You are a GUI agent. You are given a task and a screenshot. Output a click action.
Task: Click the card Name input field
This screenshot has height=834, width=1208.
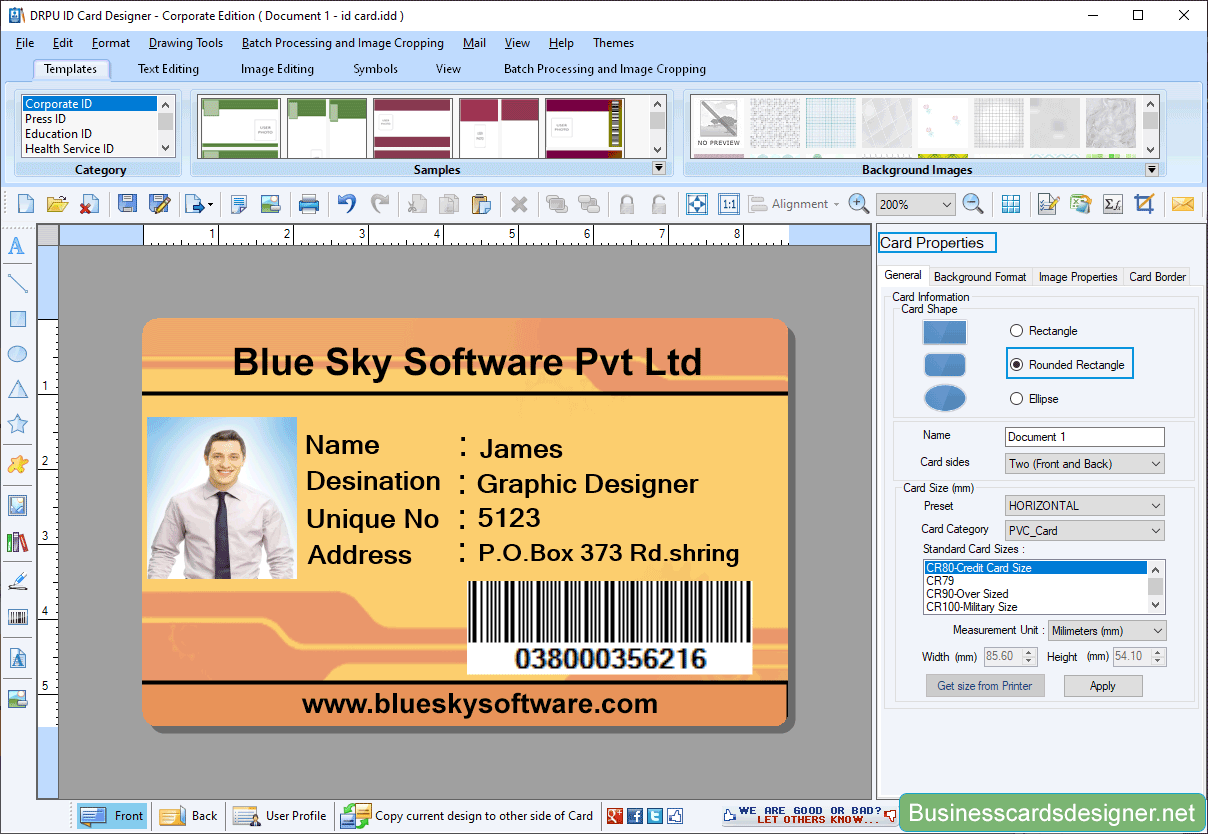[1085, 437]
